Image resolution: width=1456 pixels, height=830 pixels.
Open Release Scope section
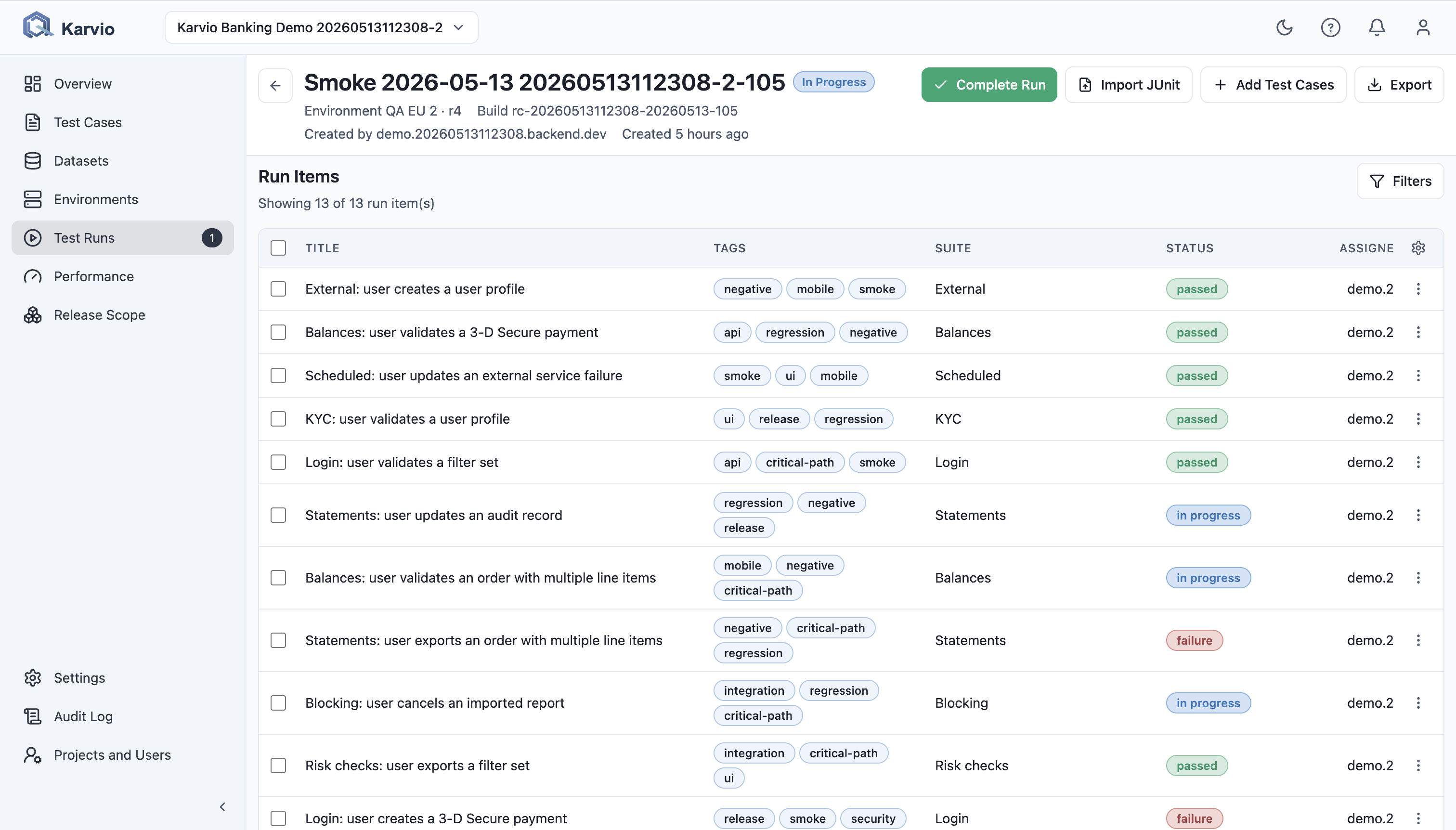(123, 315)
